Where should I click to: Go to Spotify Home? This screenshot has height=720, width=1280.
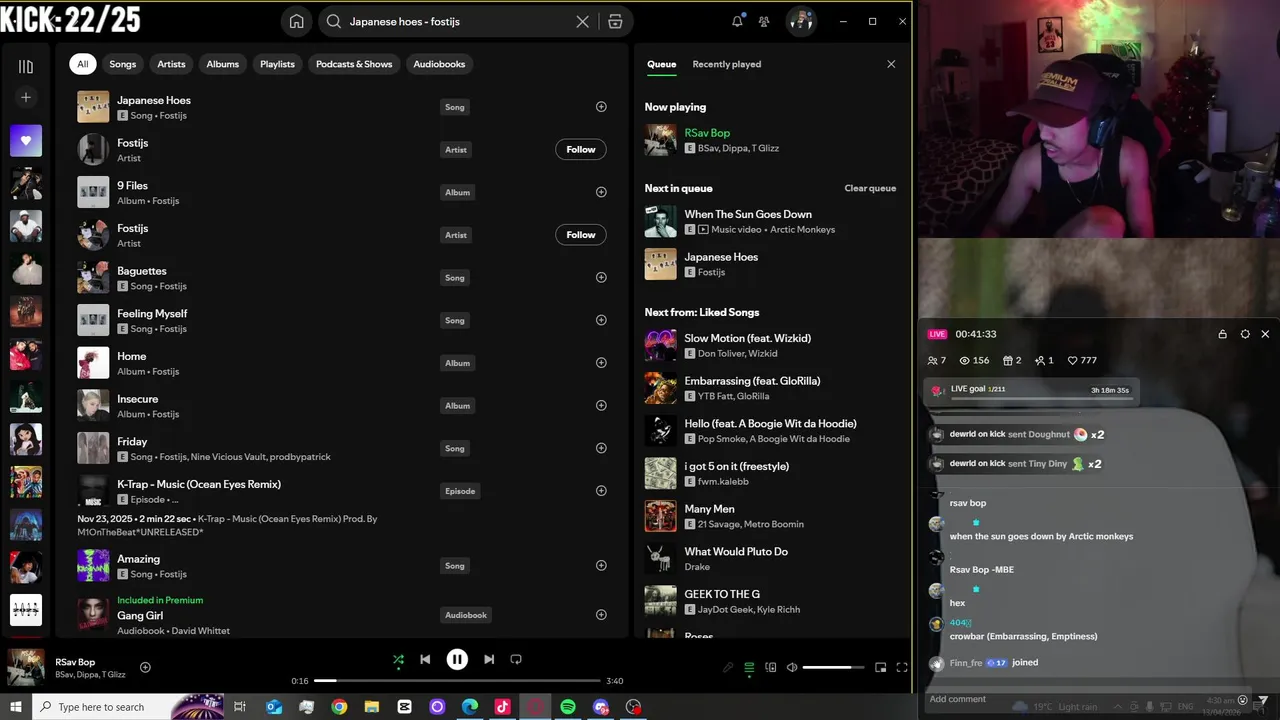tap(297, 21)
